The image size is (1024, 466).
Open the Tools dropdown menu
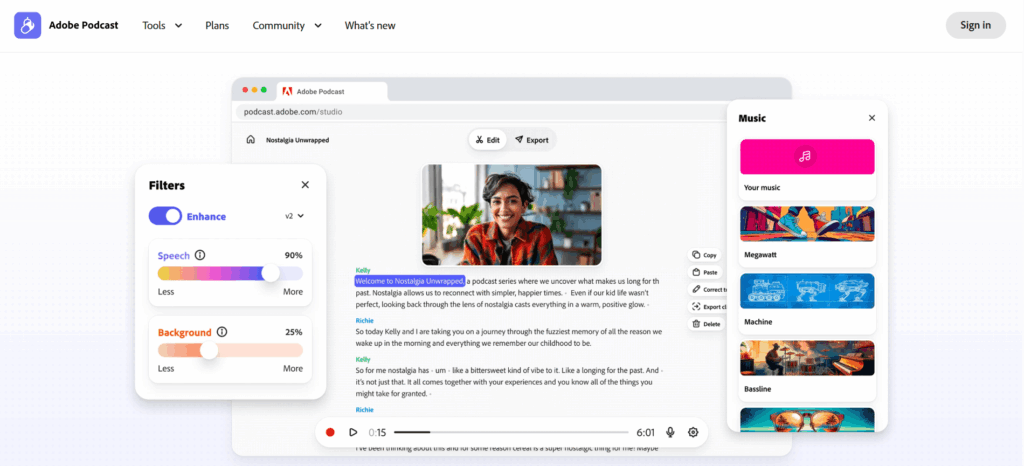click(x=162, y=25)
